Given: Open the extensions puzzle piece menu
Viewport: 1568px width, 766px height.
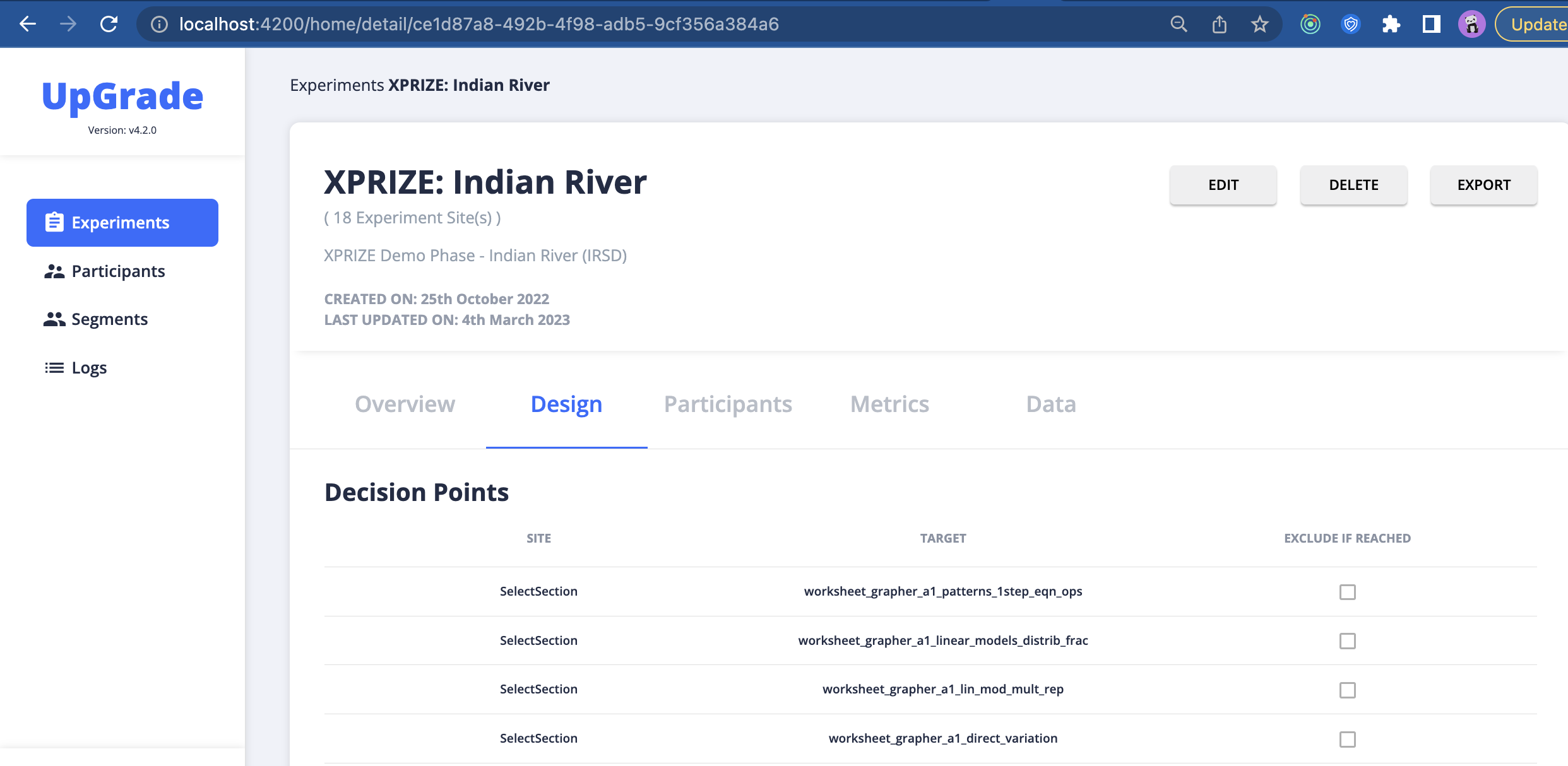Looking at the screenshot, I should pyautogui.click(x=1391, y=24).
